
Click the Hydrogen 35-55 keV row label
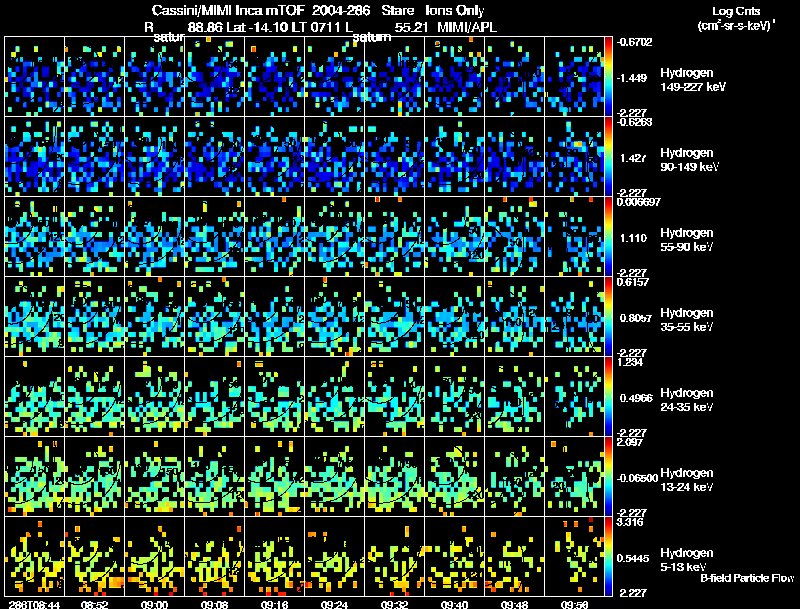click(687, 320)
